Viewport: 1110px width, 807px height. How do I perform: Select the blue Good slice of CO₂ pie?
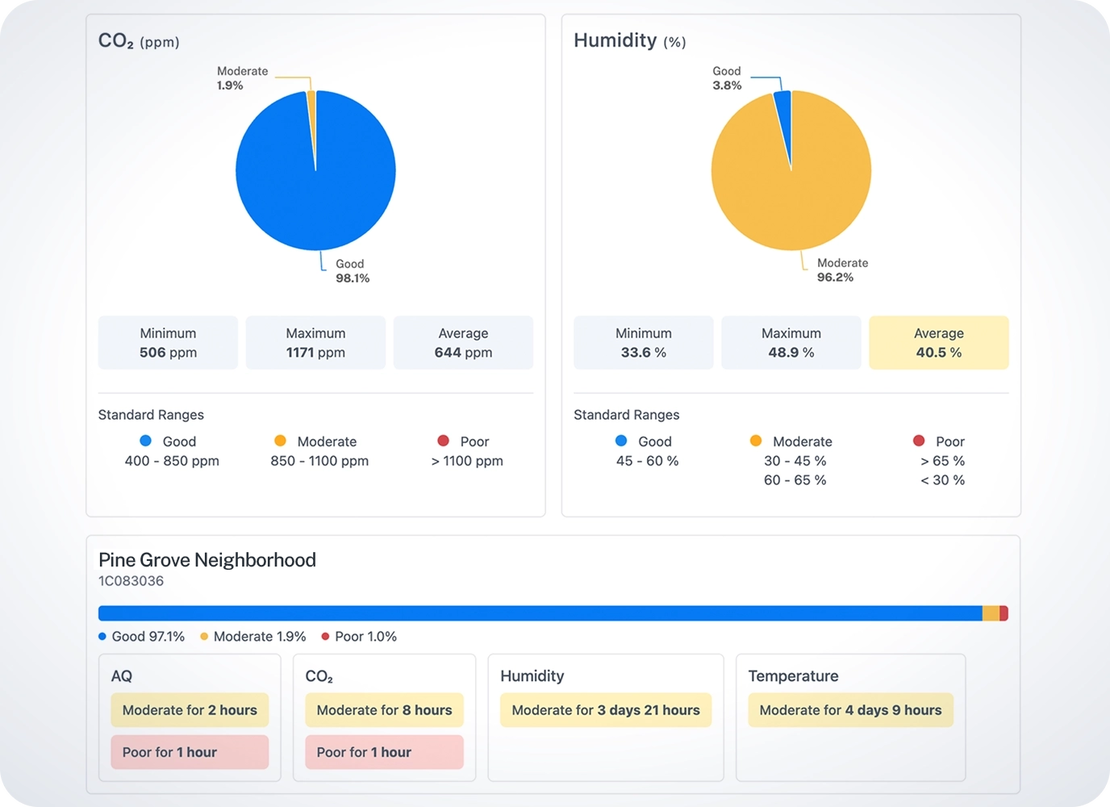point(315,185)
